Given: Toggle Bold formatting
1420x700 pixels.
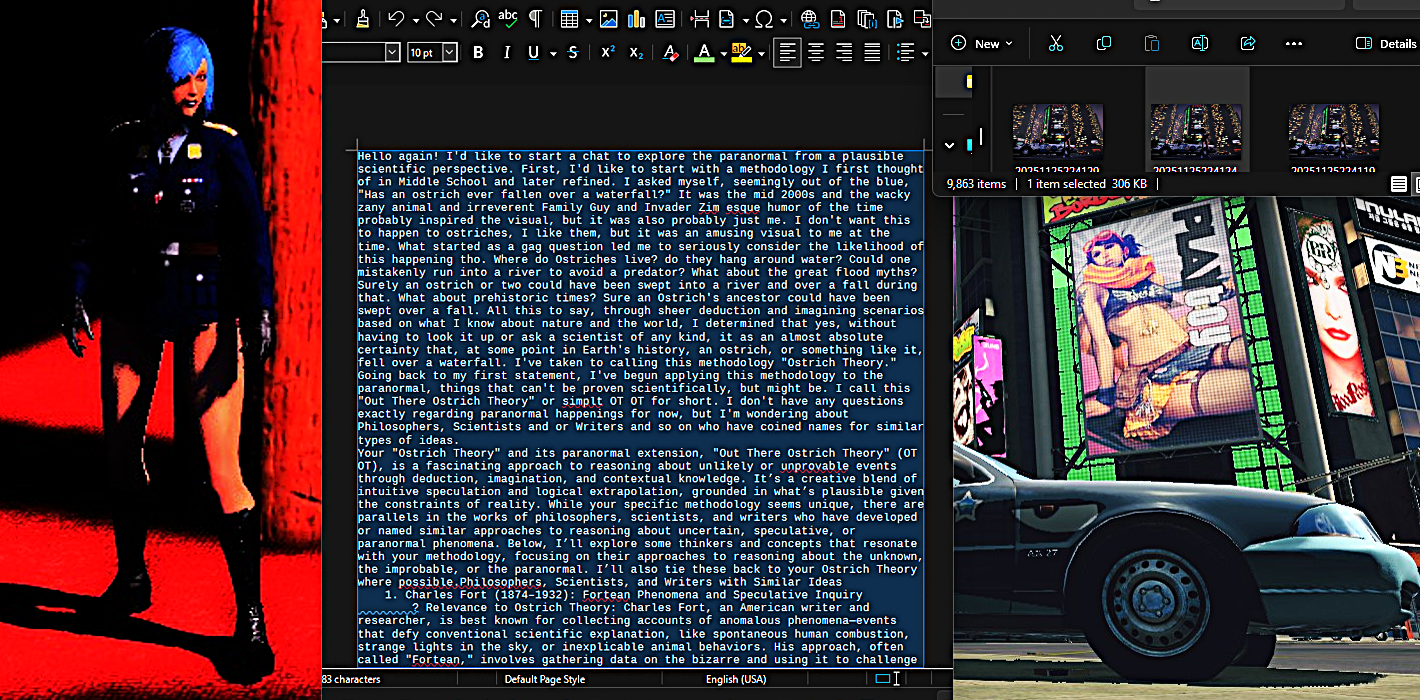Looking at the screenshot, I should coord(478,53).
